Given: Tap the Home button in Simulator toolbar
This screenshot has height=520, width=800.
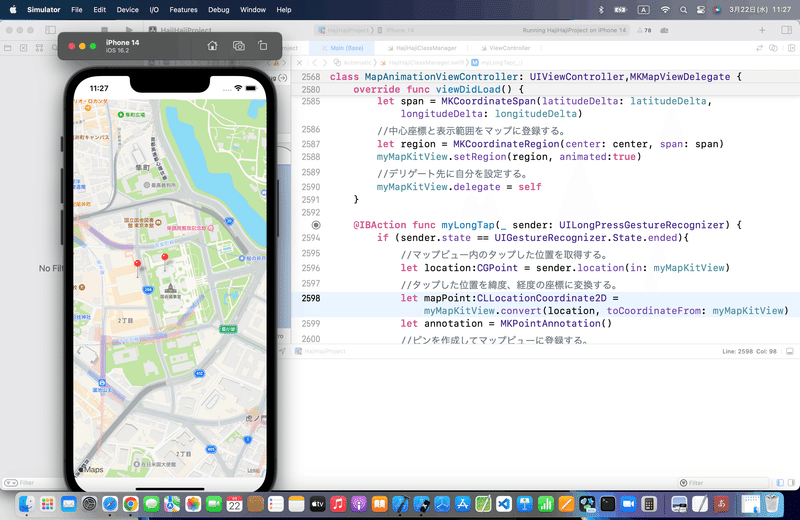Looking at the screenshot, I should pos(212,46).
